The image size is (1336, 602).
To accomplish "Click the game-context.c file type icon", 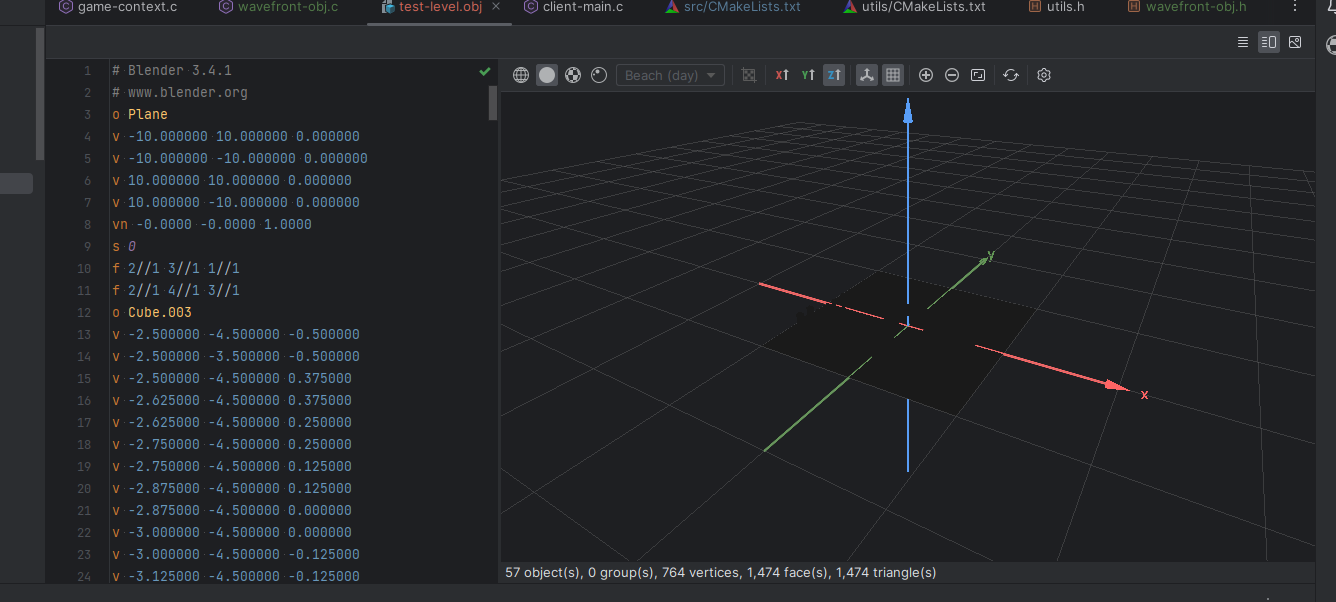I will 66,7.
